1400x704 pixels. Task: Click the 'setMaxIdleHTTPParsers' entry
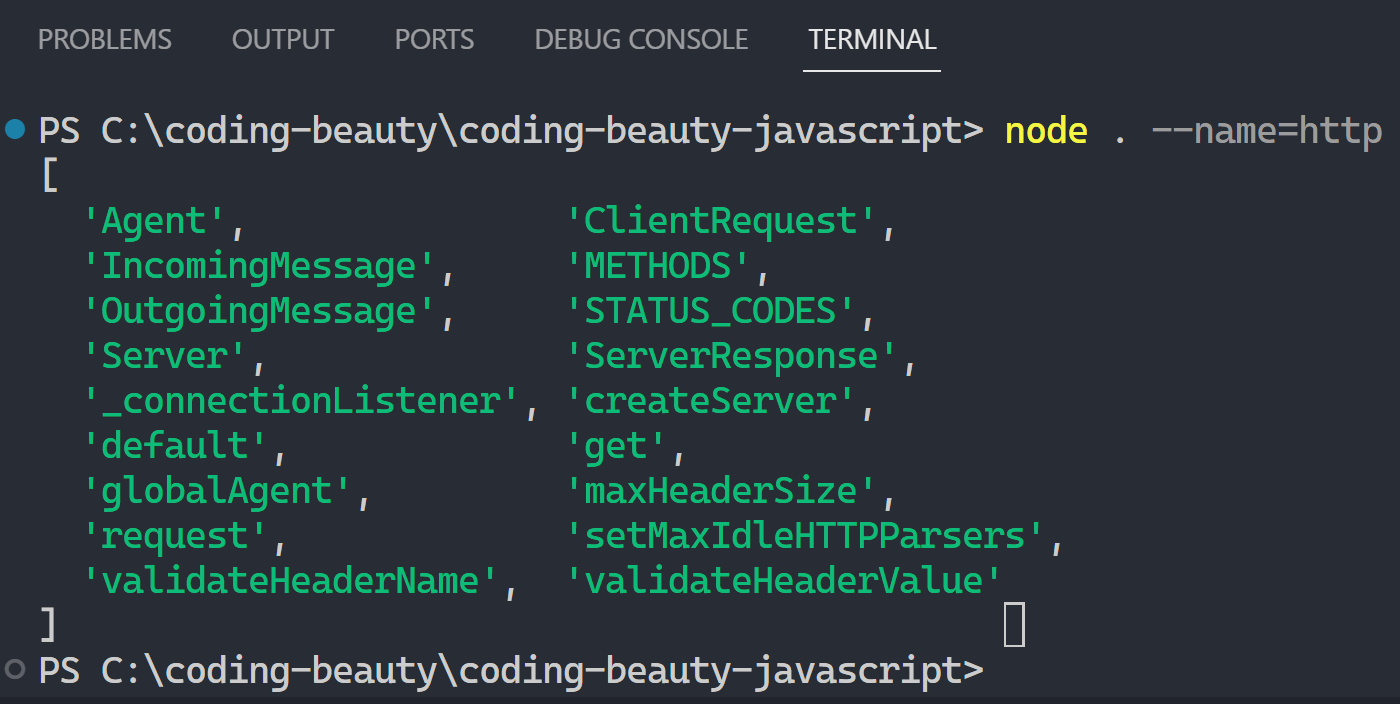point(805,536)
